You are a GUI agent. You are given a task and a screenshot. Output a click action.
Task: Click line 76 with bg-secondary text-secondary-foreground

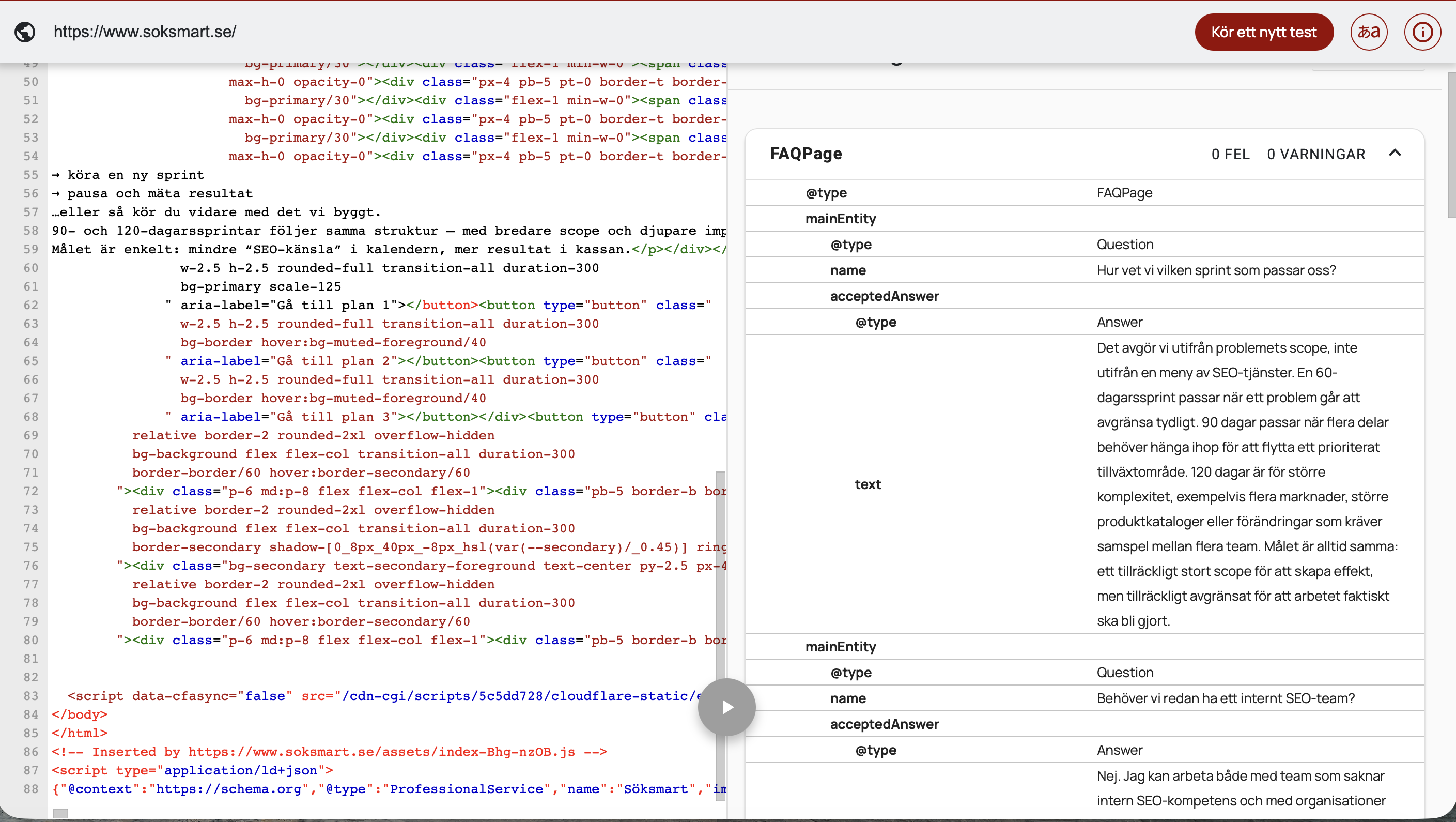tap(422, 566)
